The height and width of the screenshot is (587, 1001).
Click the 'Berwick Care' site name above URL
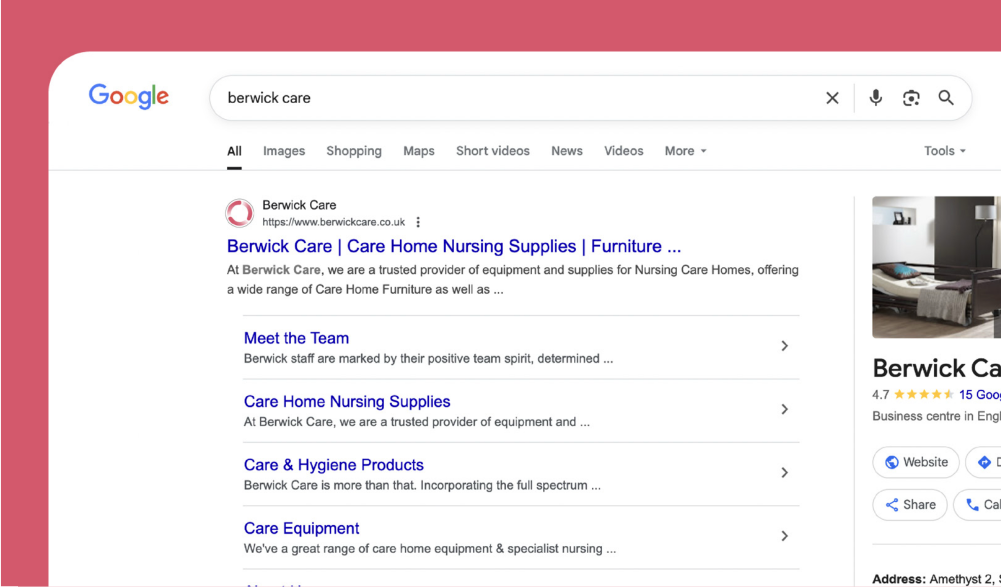(x=299, y=205)
